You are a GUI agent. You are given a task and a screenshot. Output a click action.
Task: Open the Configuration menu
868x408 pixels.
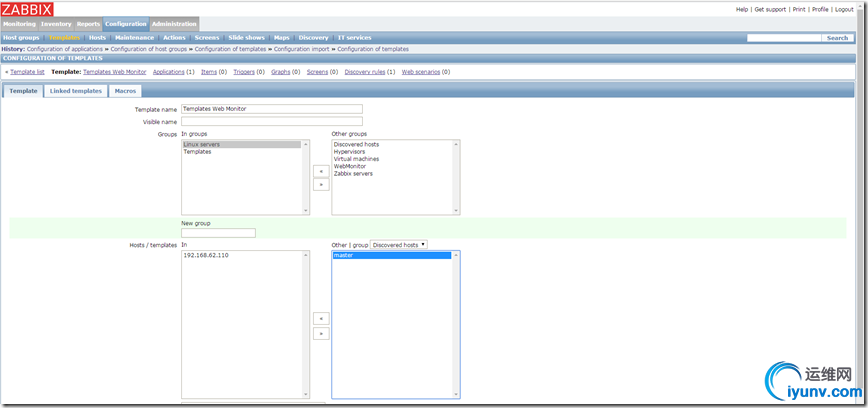pyautogui.click(x=126, y=24)
